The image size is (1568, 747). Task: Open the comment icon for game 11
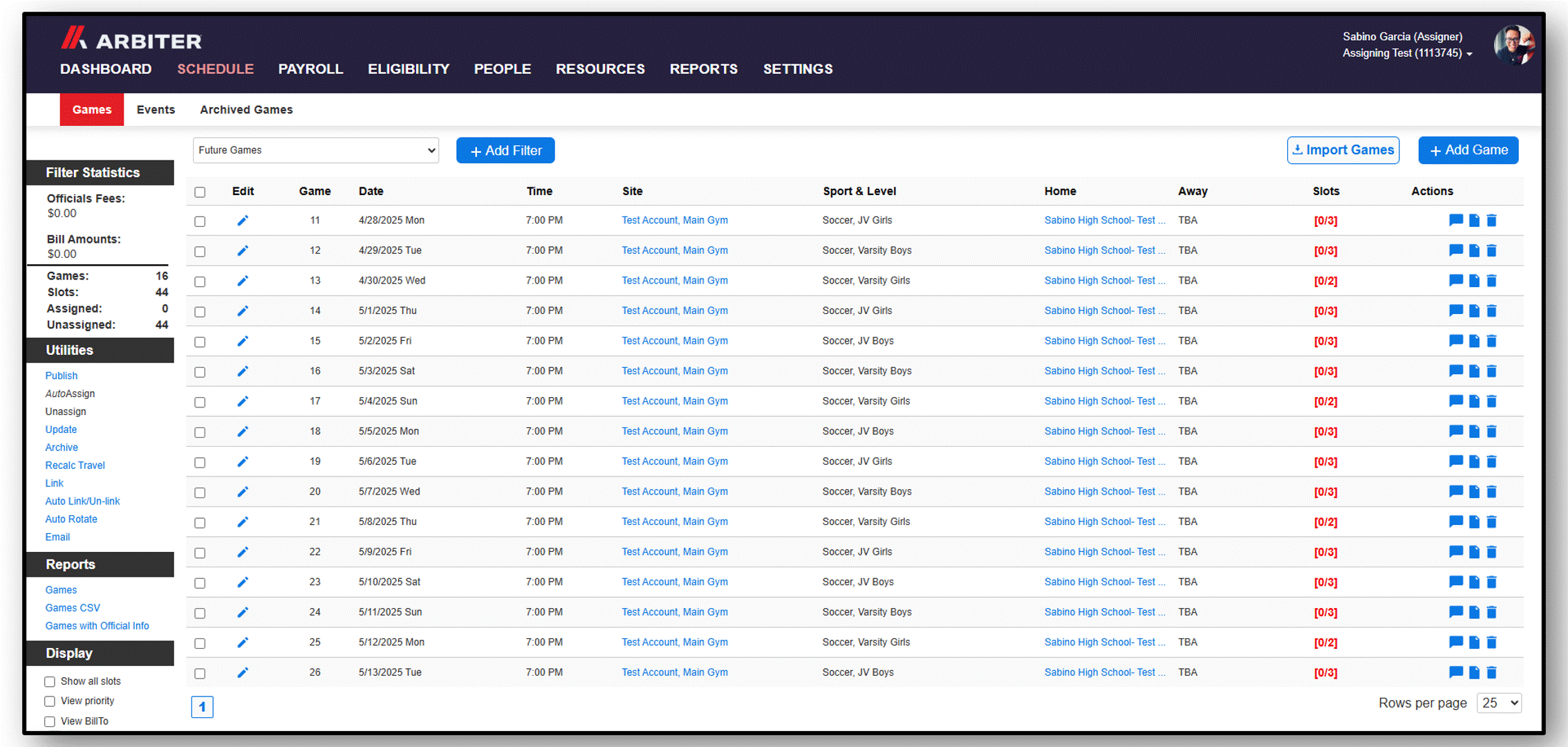1456,221
